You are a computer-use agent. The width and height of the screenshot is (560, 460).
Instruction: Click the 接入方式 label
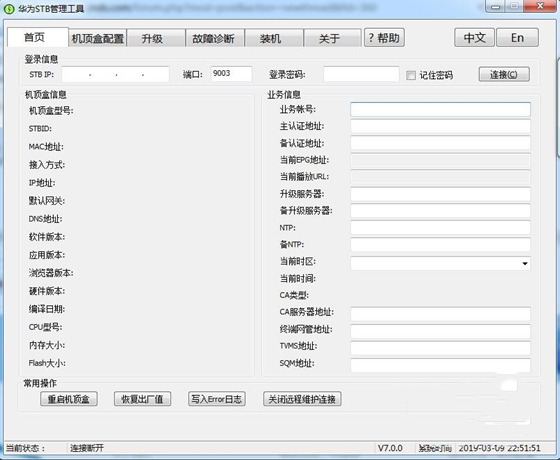point(47,165)
